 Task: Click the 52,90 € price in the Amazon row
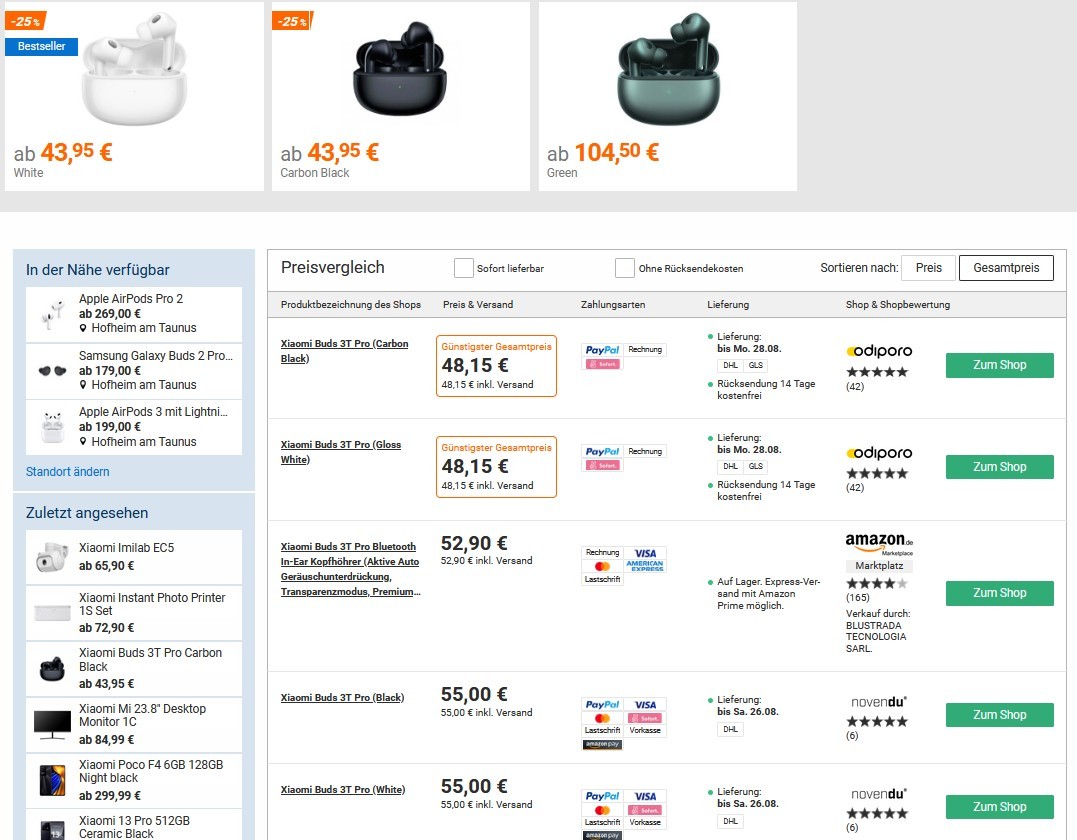[474, 543]
